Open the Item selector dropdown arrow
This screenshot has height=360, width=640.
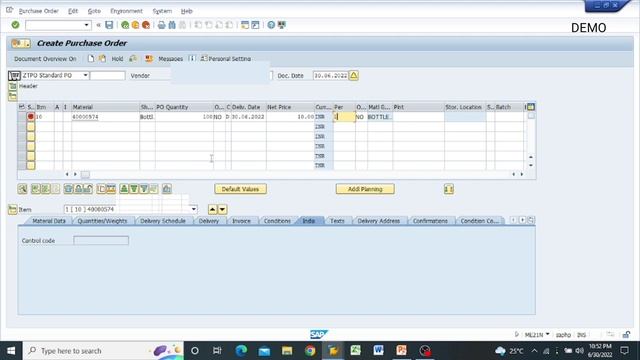click(193, 209)
